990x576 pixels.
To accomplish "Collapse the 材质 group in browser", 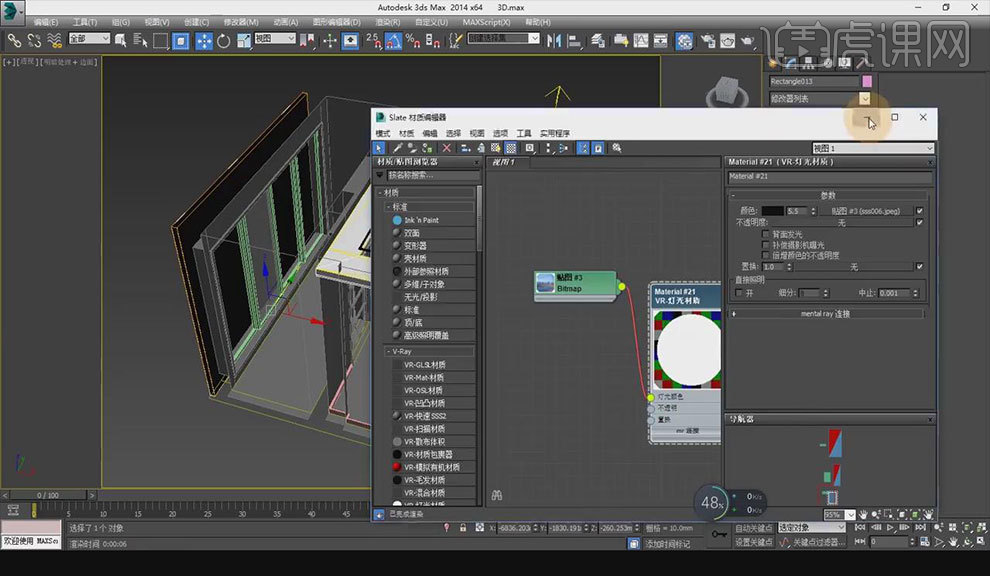I will [x=379, y=193].
